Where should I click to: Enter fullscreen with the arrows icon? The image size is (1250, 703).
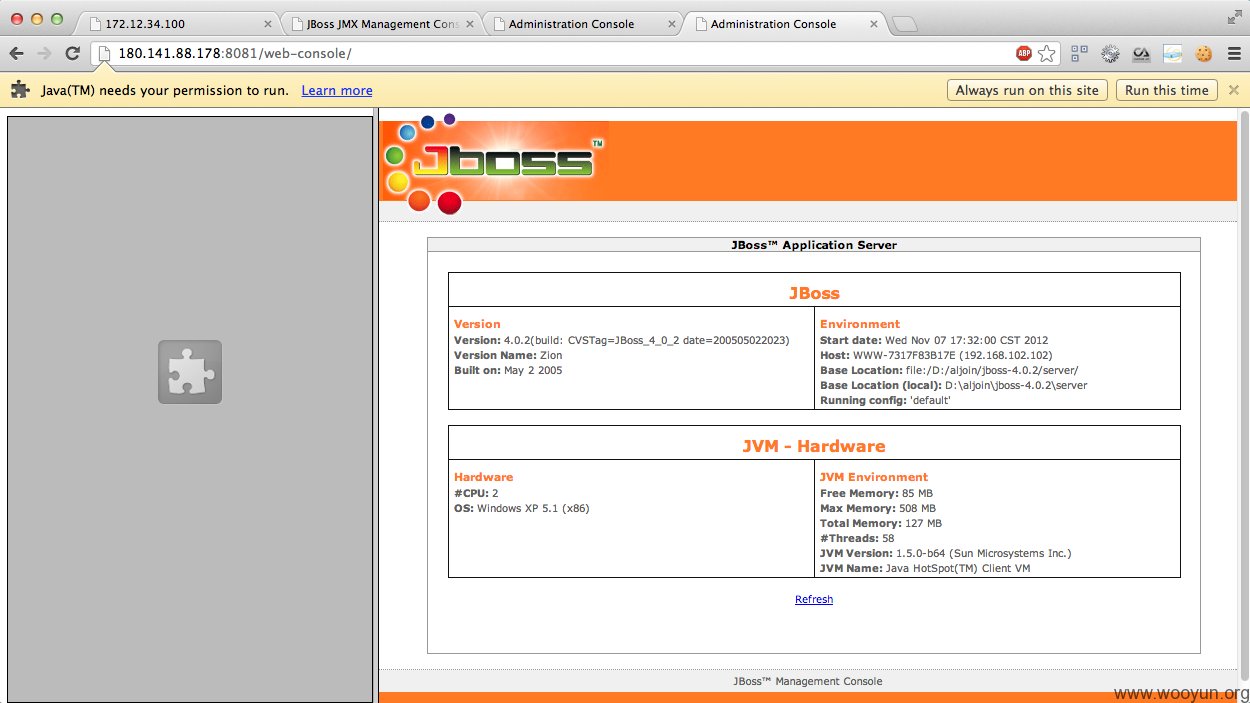click(x=1233, y=17)
